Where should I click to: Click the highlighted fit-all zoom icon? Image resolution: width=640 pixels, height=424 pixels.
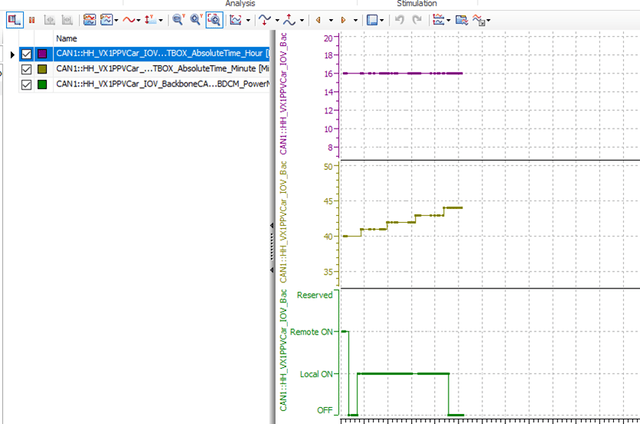tap(214, 19)
